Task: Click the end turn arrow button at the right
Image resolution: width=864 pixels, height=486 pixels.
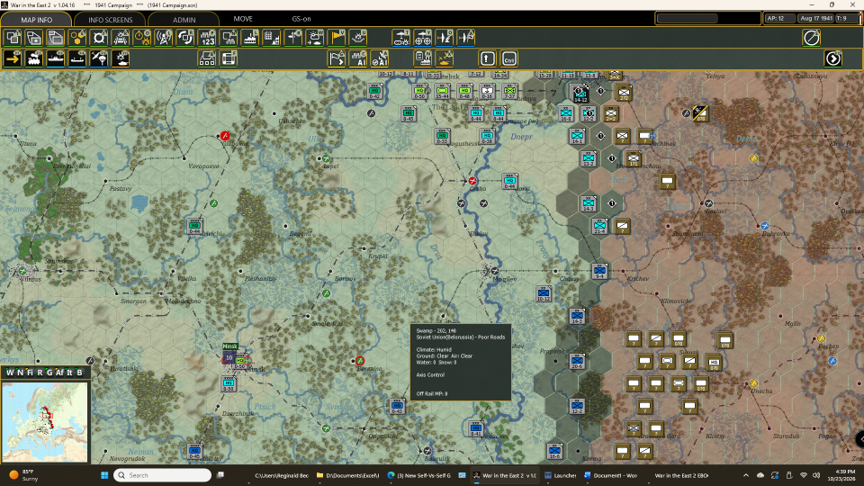Action: (x=833, y=58)
